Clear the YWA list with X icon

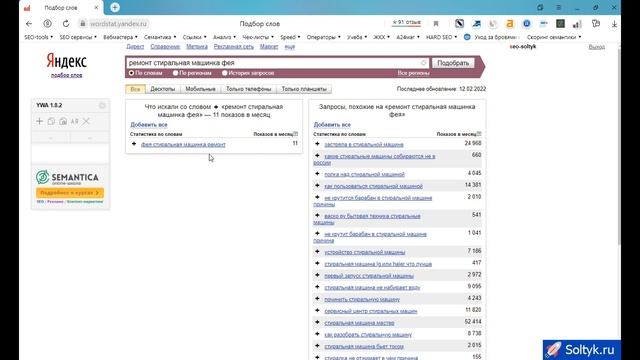86,121
